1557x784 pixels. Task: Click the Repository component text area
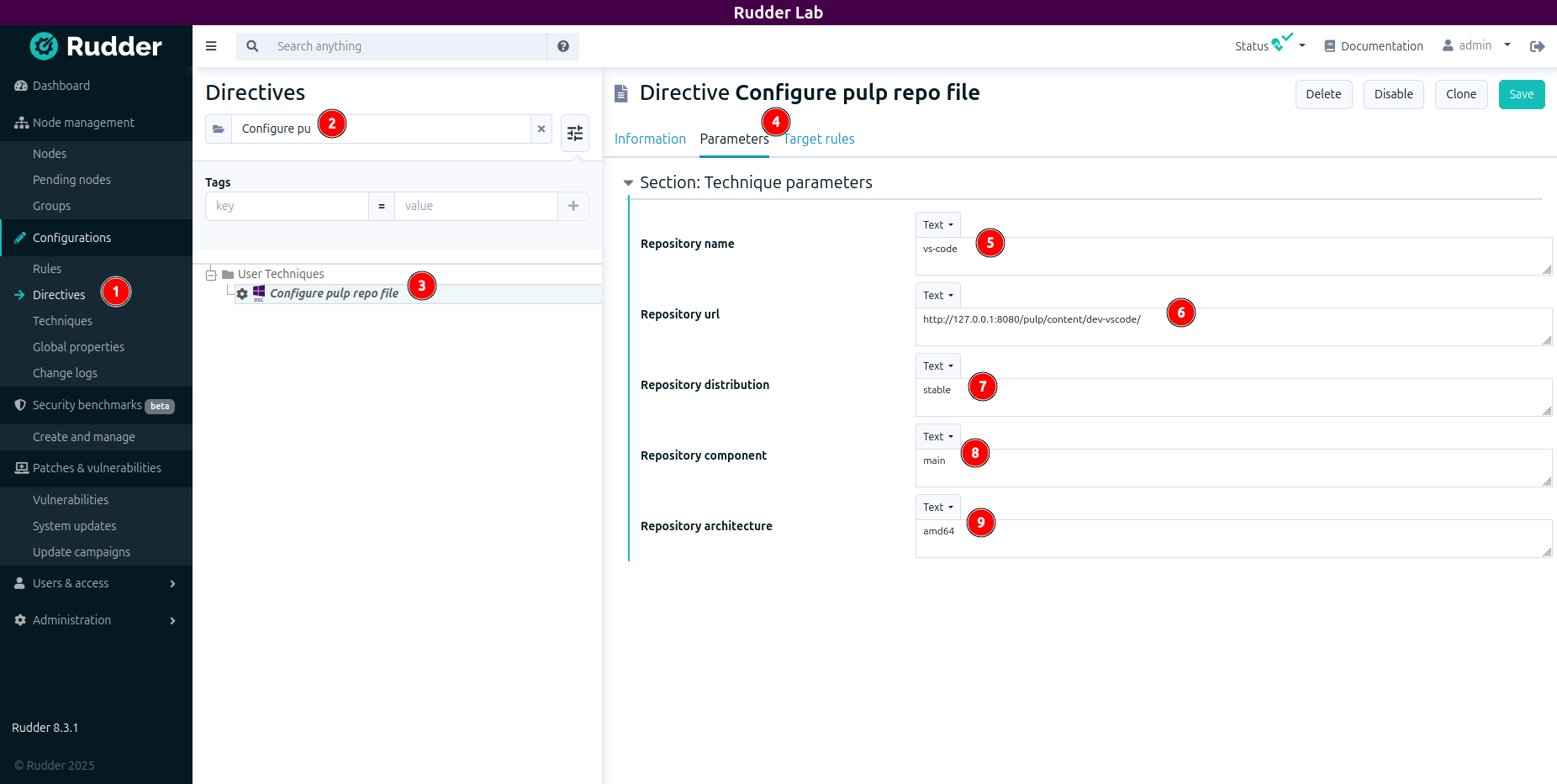[x=1233, y=468]
